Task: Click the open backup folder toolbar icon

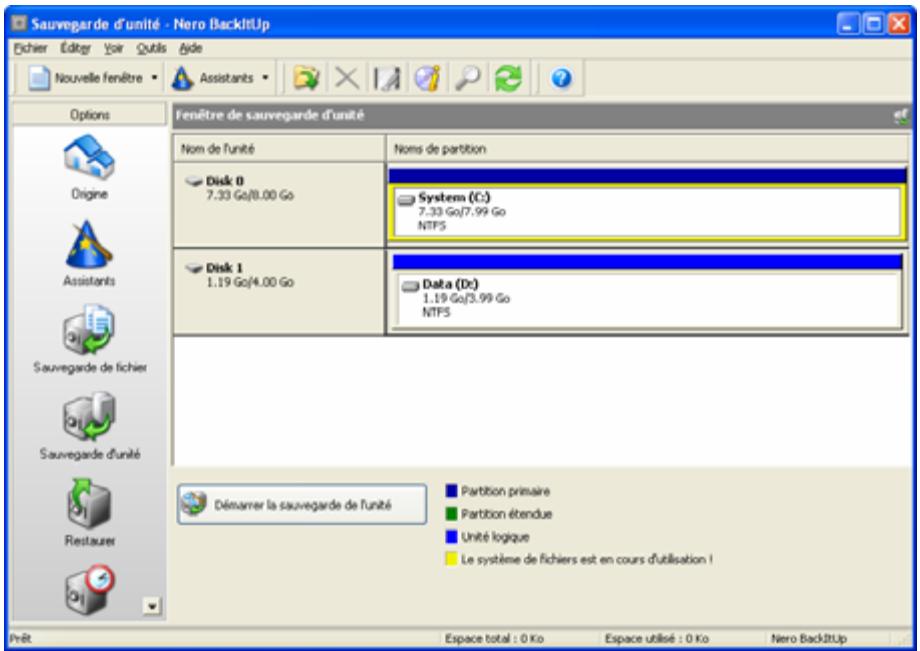Action: click(306, 78)
